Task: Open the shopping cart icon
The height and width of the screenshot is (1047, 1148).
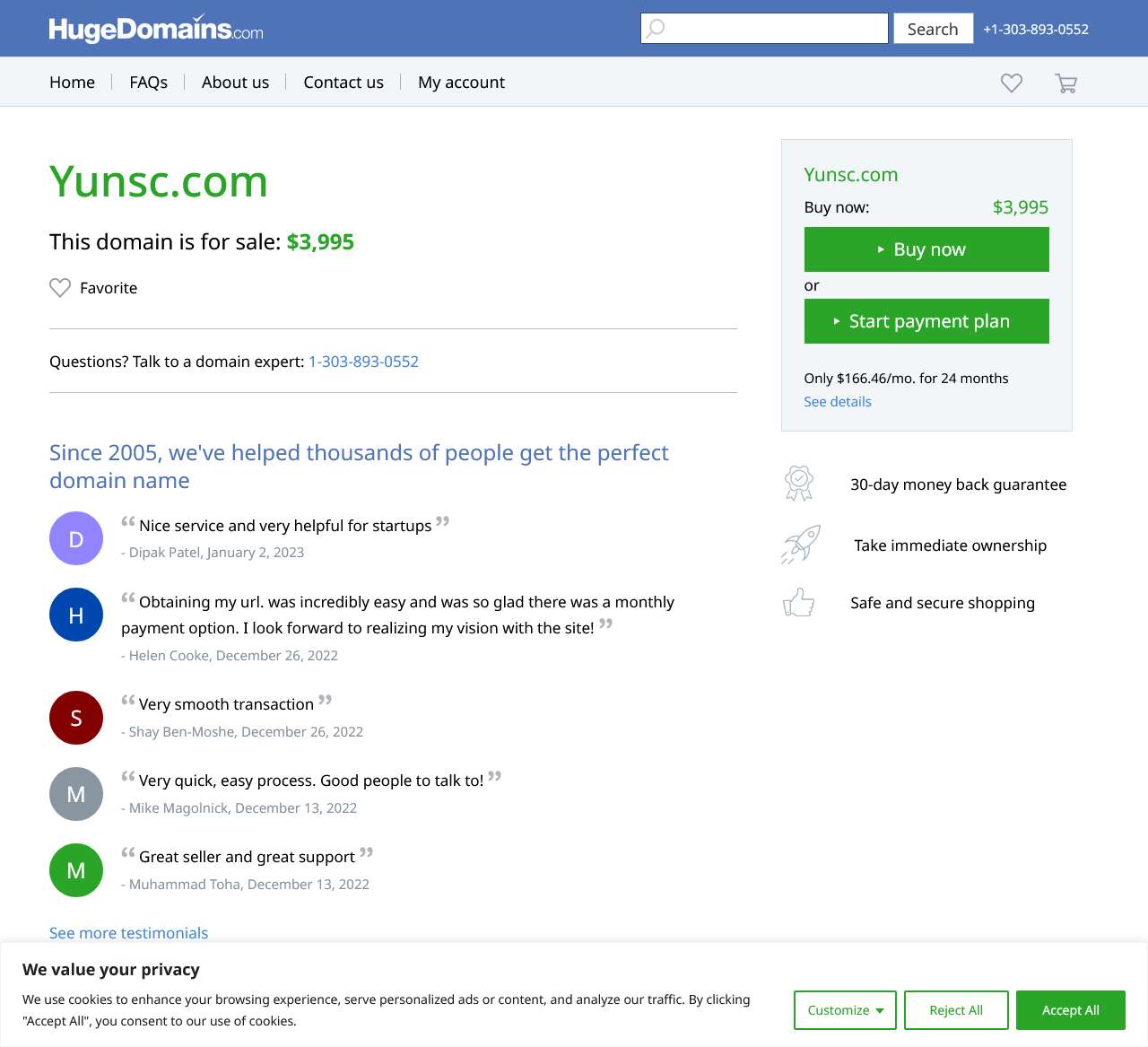Action: 1065,83
